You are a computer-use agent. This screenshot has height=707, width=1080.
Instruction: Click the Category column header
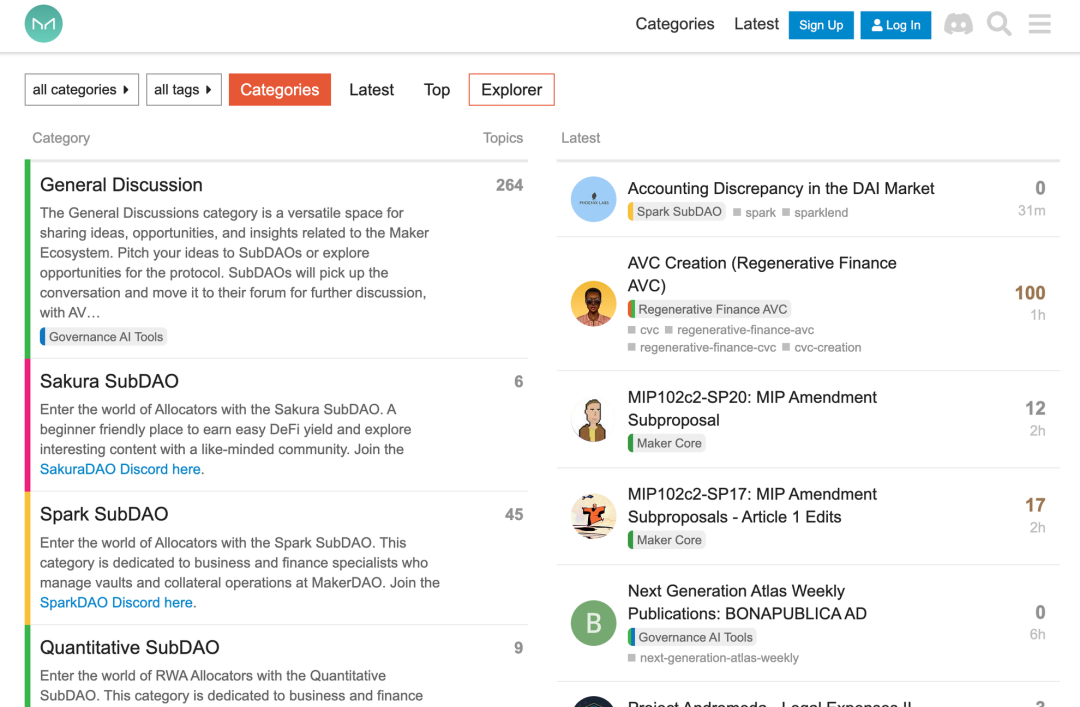61,138
